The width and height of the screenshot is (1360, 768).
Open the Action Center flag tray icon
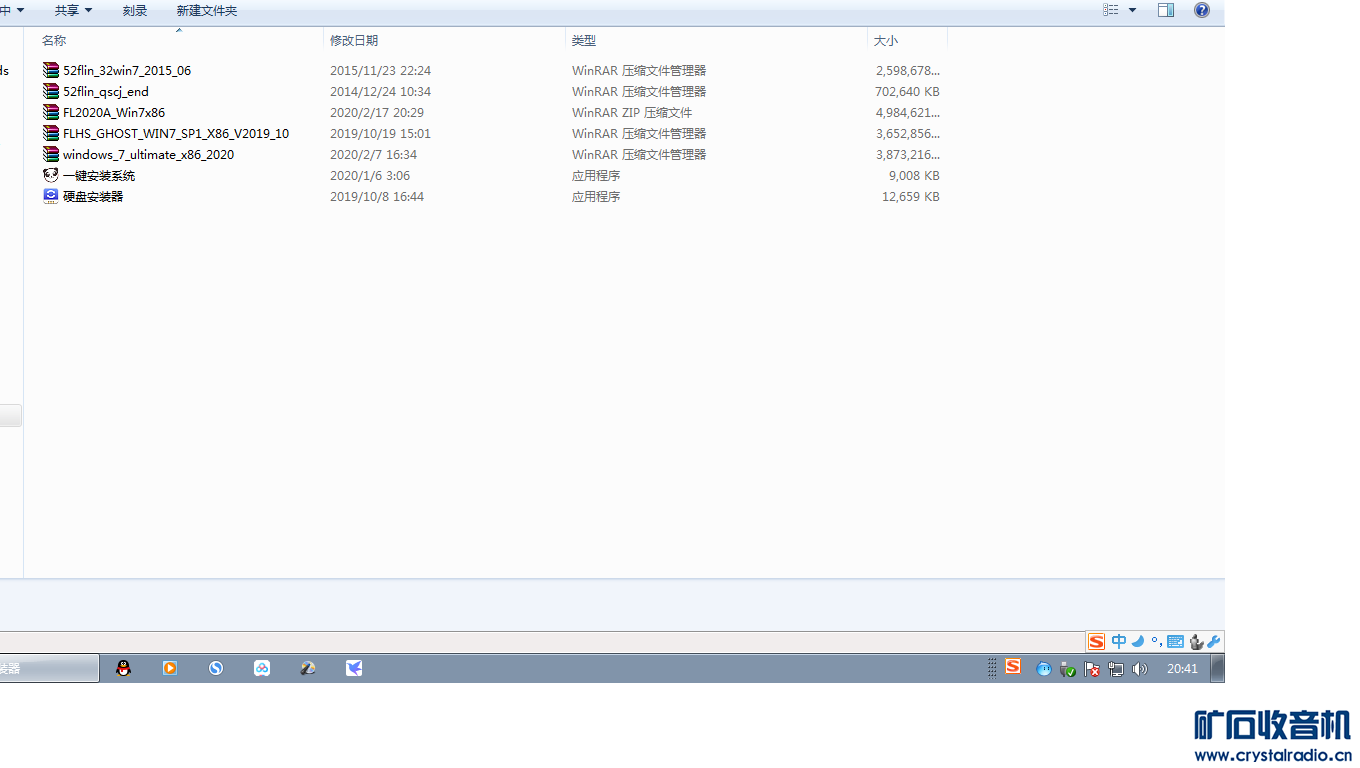1092,669
